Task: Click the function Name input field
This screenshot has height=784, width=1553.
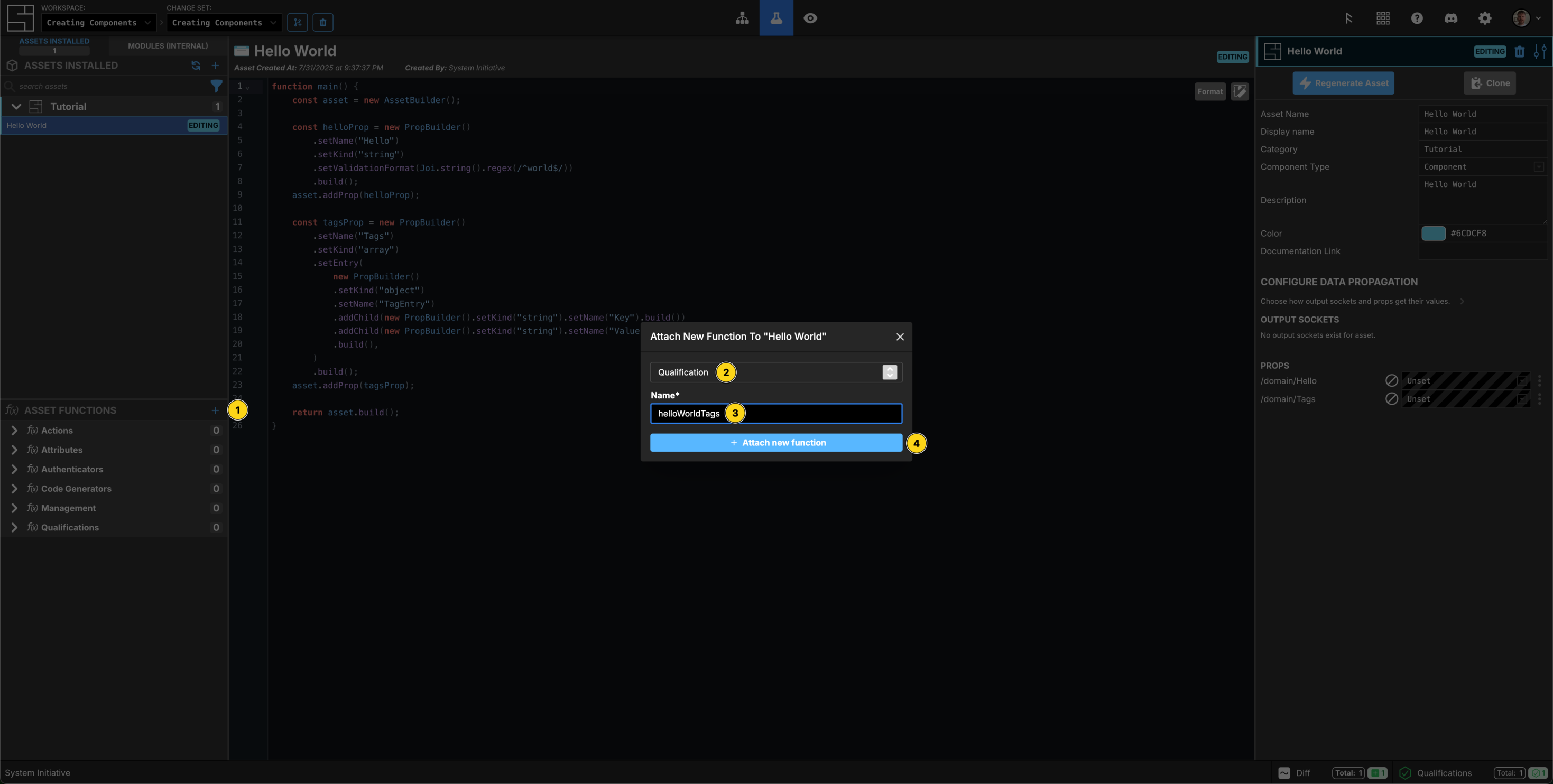Action: [x=776, y=413]
